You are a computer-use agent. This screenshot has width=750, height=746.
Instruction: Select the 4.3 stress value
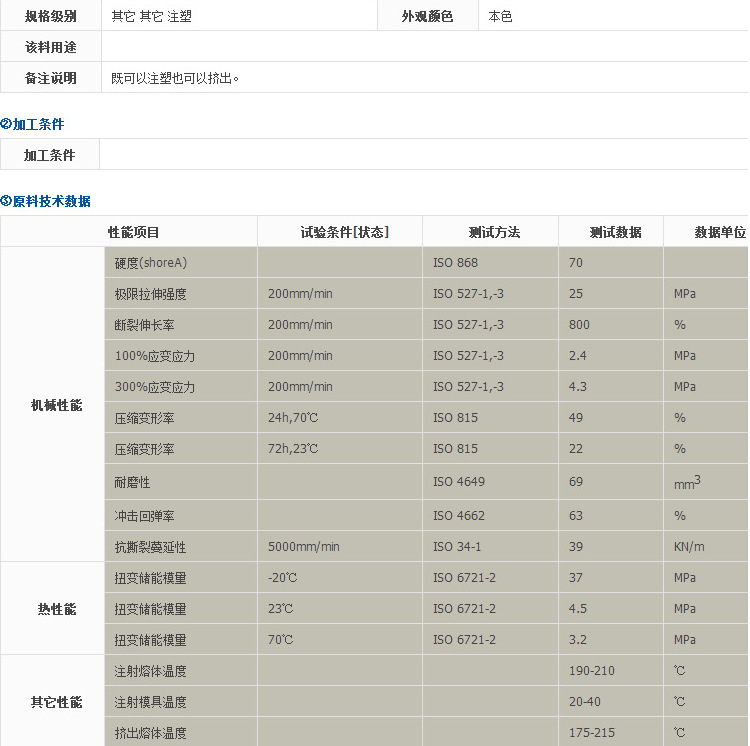(577, 387)
